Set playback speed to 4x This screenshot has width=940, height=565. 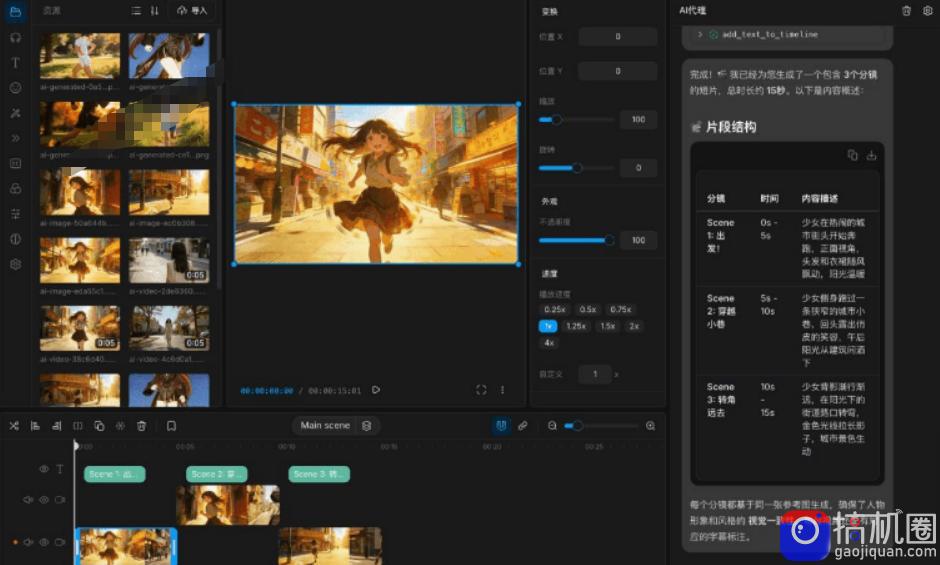pos(549,342)
